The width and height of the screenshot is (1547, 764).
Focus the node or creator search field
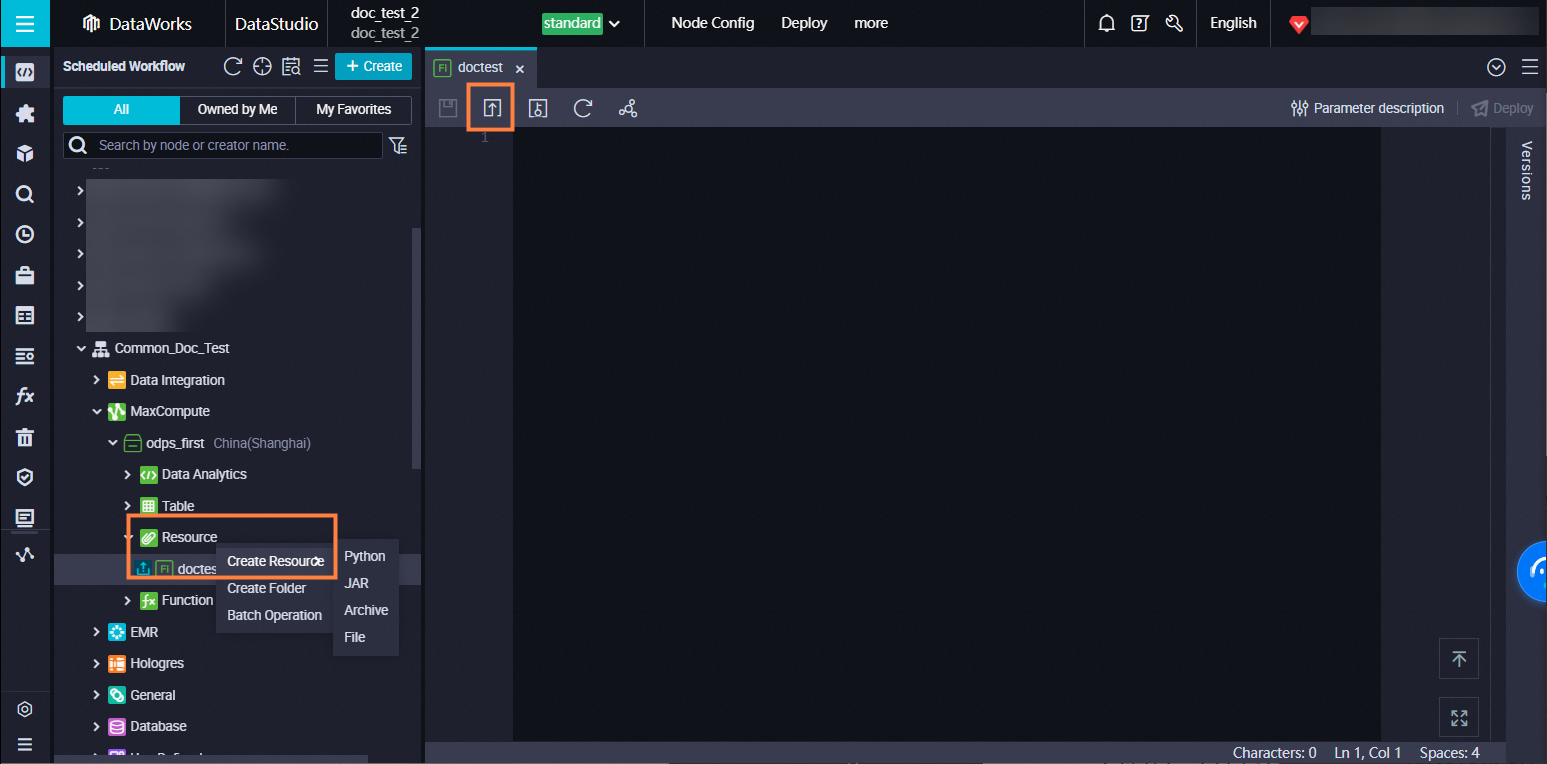[x=223, y=145]
